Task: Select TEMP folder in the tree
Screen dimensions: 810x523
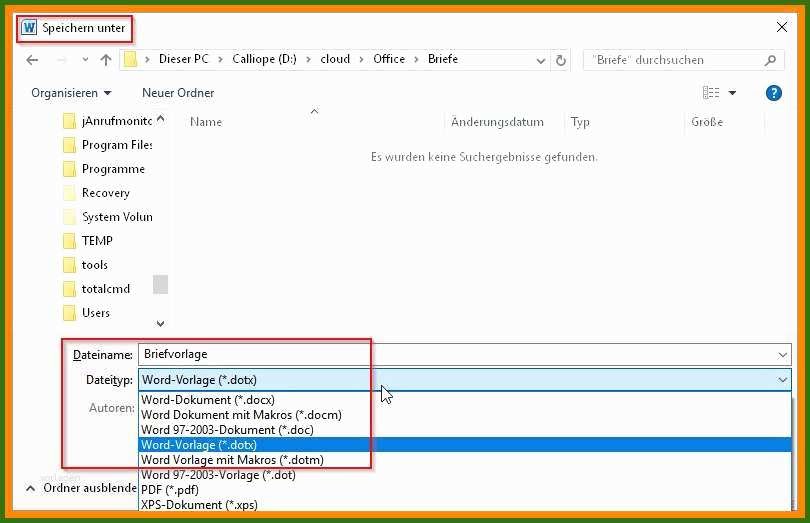Action: pyautogui.click(x=87, y=241)
